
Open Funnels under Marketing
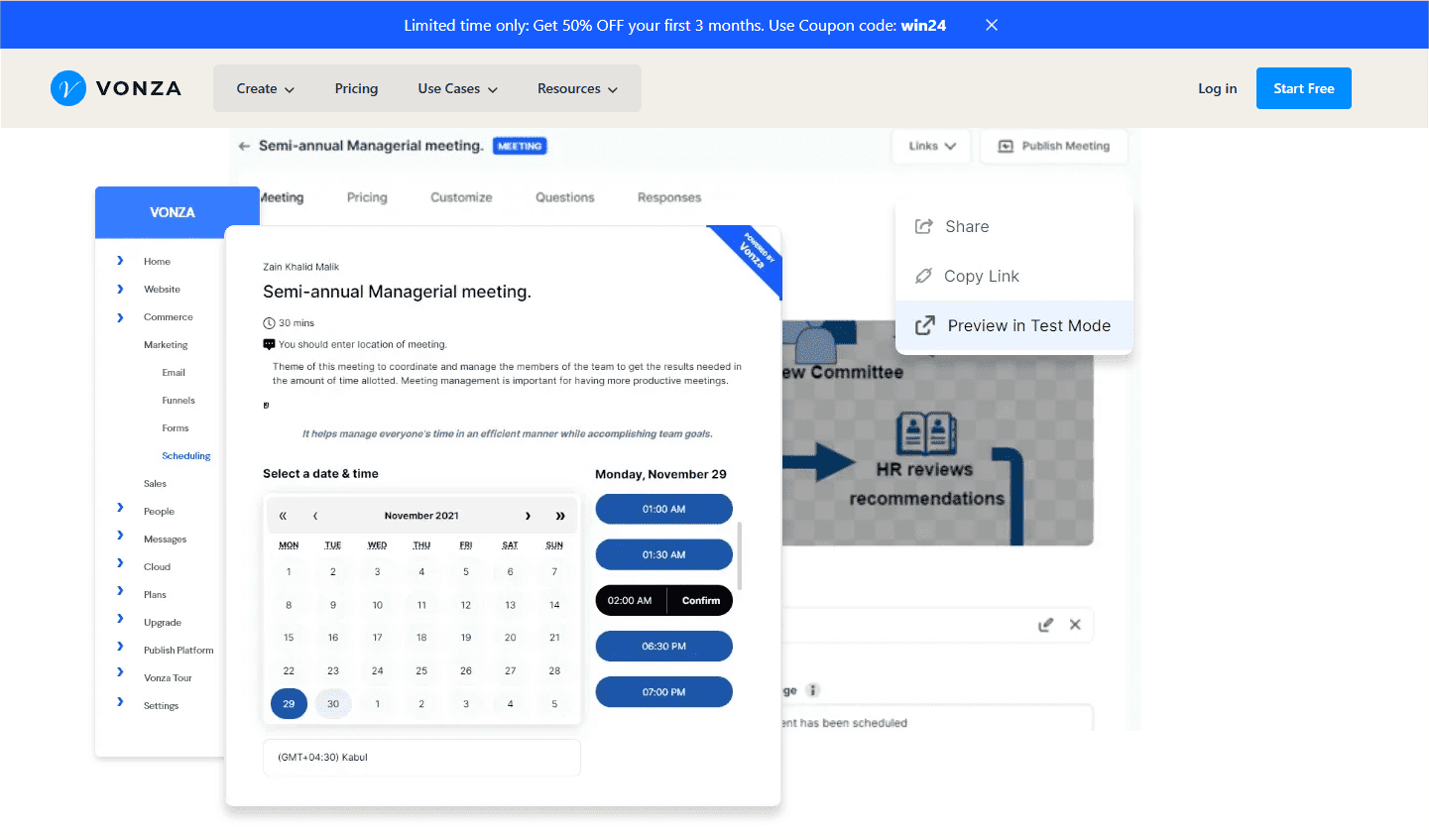pos(179,401)
